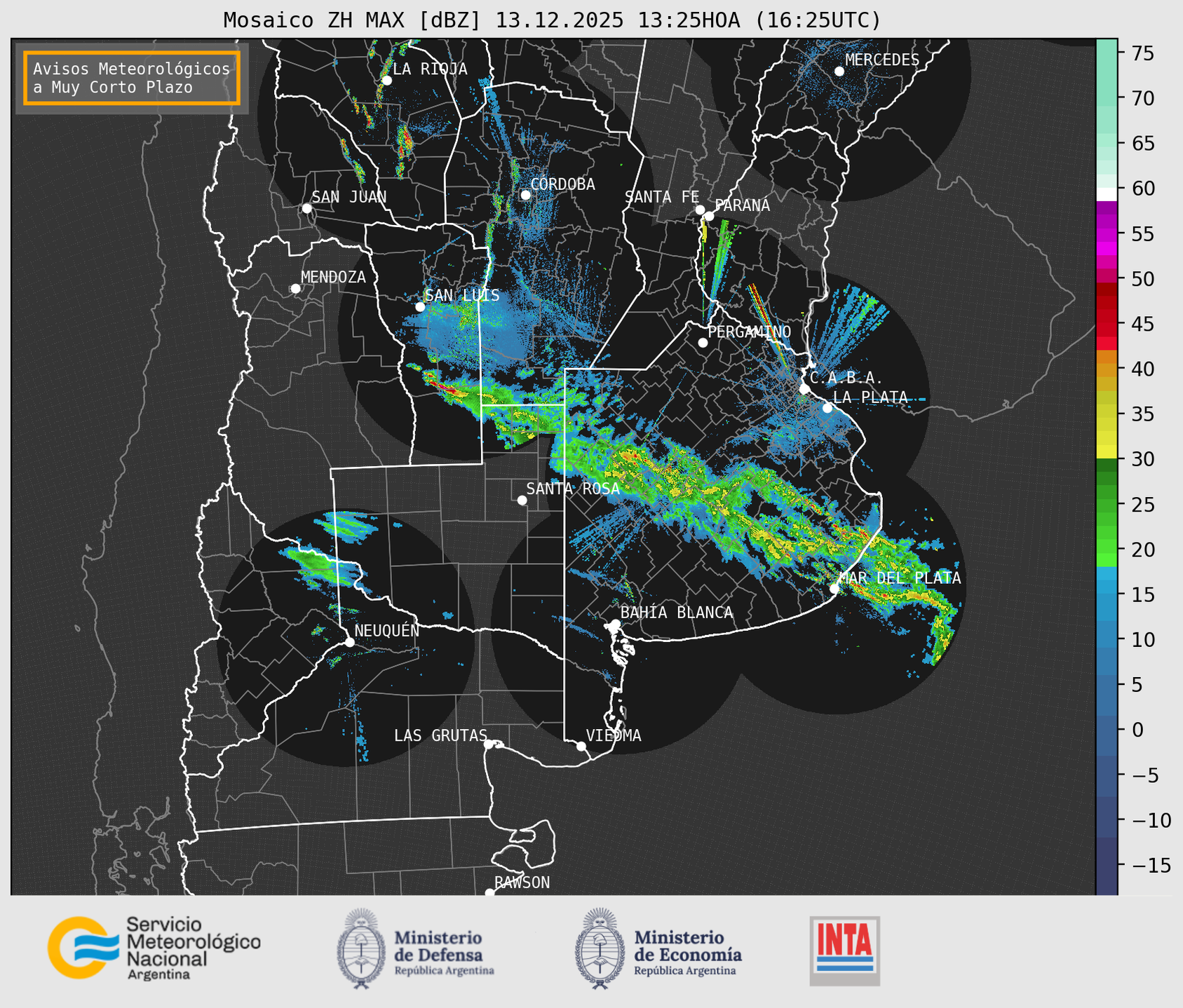This screenshot has height=1008, width=1183.
Task: Click the MAR DEL PLATA label
Action: [x=900, y=578]
